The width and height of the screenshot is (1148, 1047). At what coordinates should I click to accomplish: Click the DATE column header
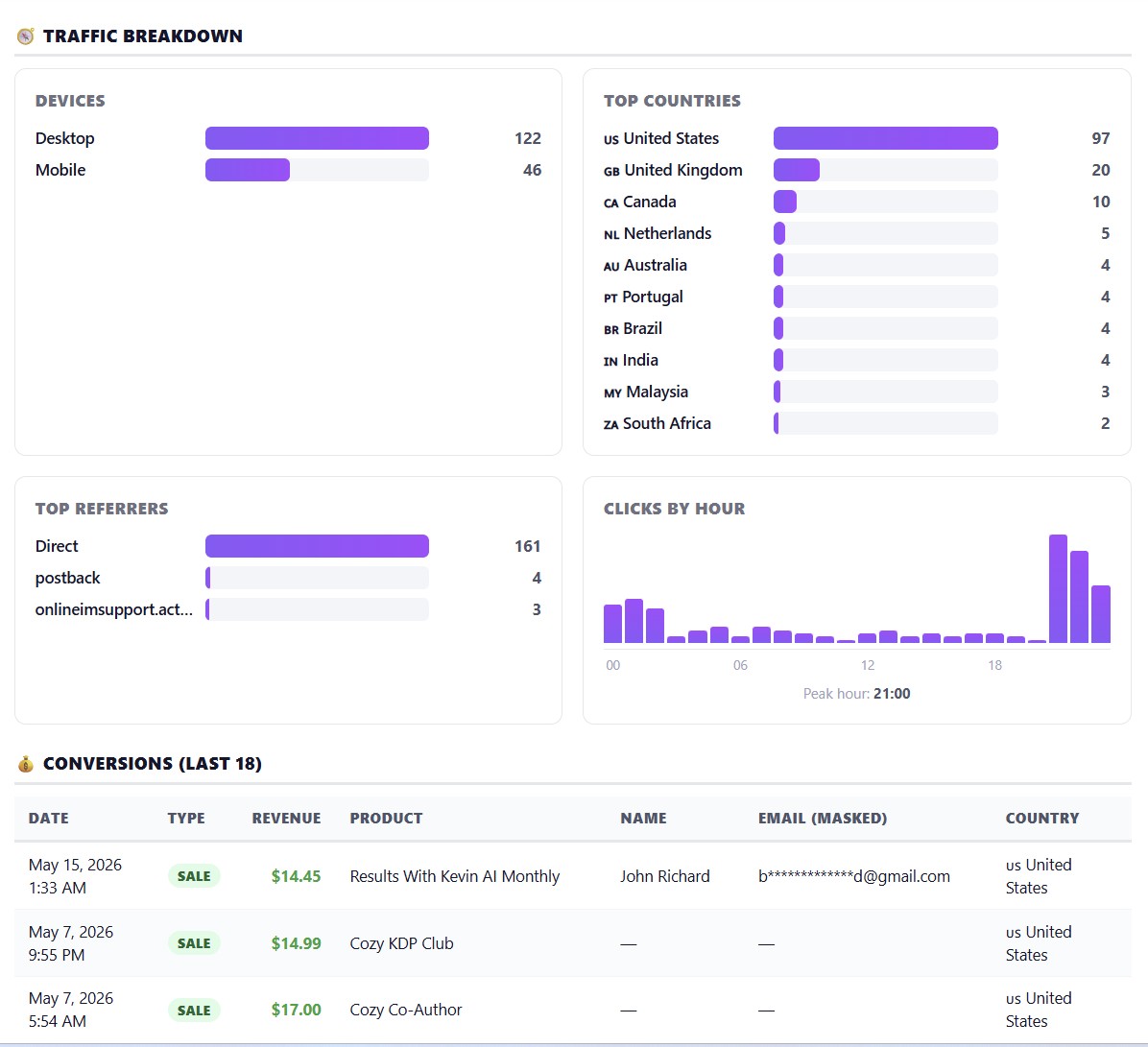(48, 818)
